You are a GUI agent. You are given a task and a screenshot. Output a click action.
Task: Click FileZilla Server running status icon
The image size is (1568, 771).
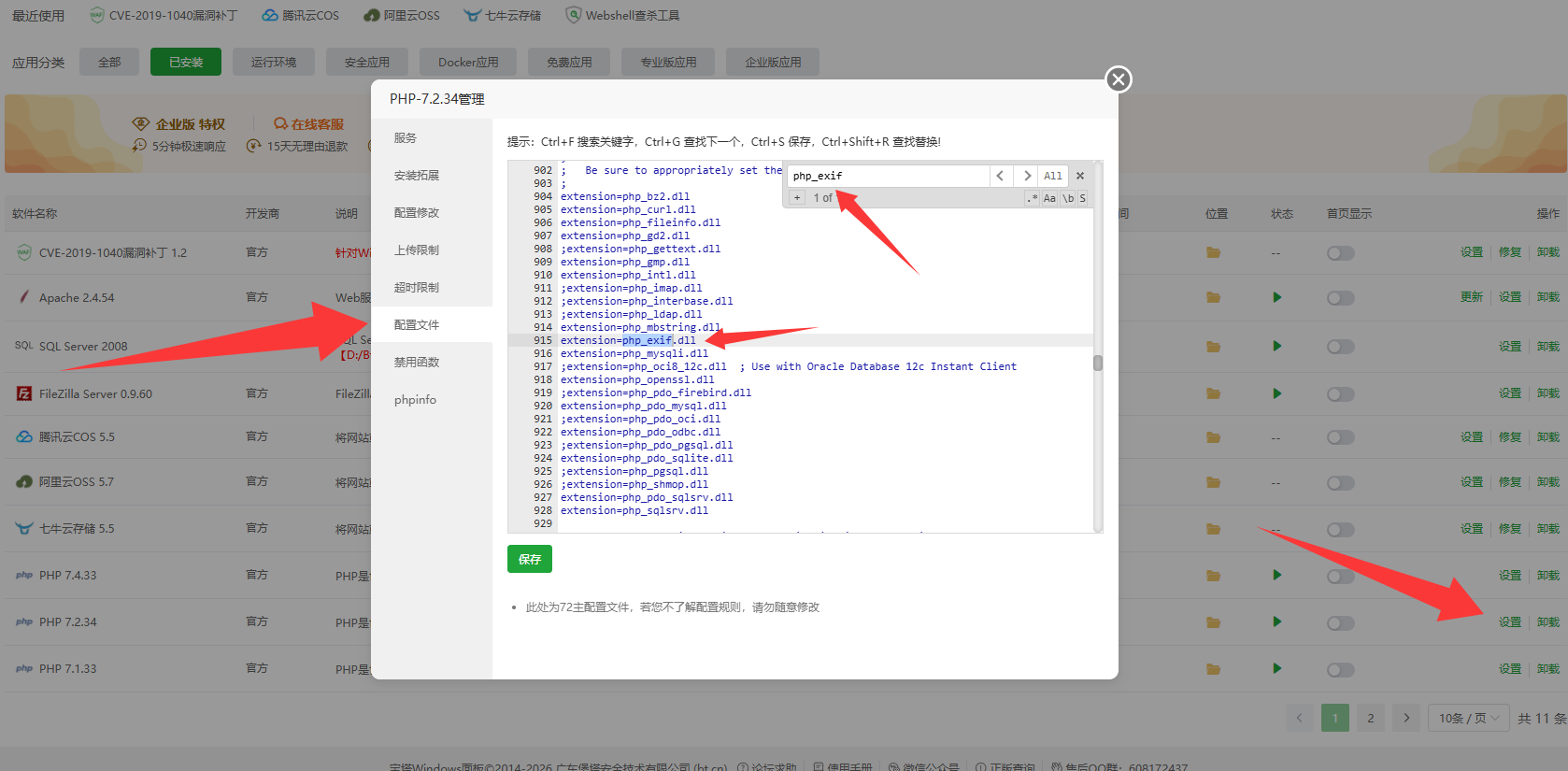coord(1276,393)
